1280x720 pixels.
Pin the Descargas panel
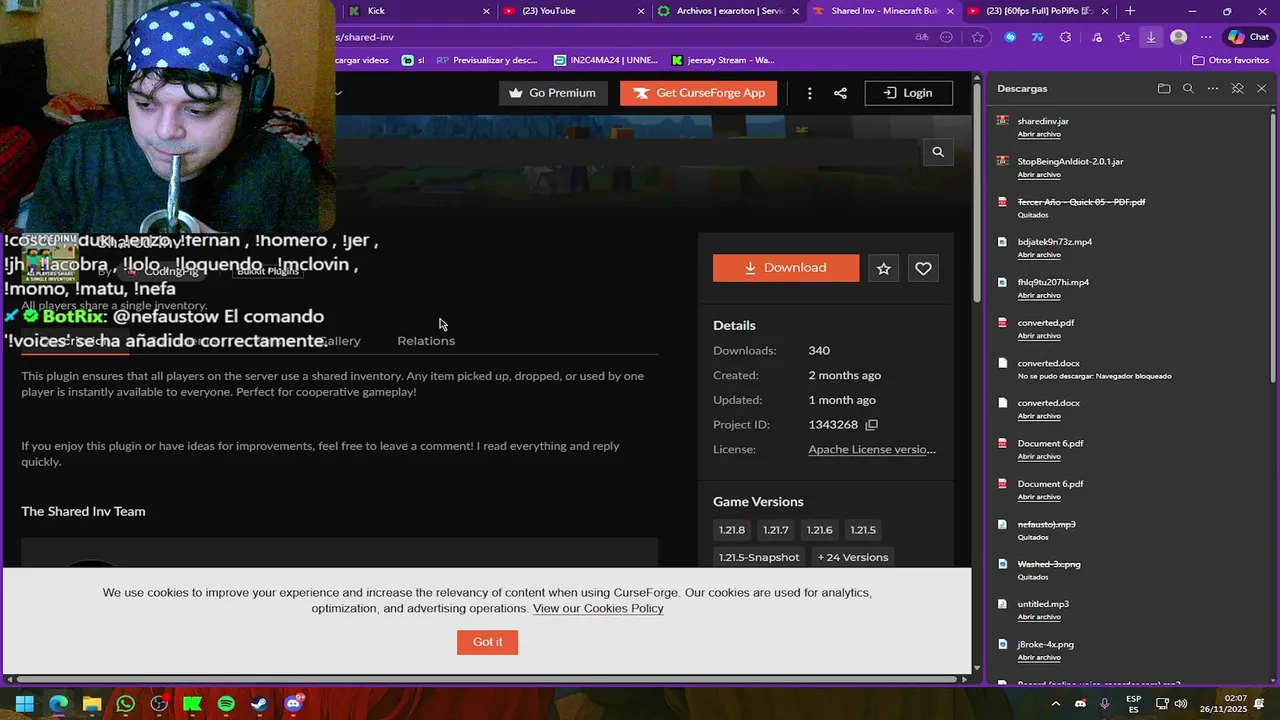tap(1237, 89)
